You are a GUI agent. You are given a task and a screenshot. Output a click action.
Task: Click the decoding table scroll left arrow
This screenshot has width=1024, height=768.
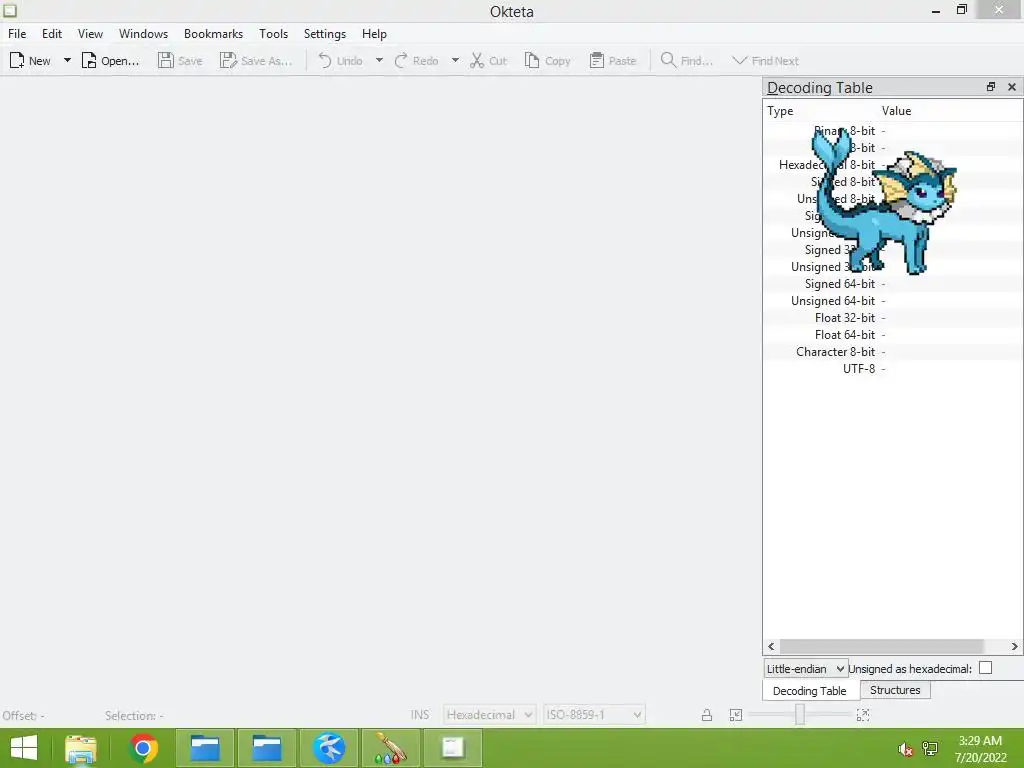[x=771, y=647]
